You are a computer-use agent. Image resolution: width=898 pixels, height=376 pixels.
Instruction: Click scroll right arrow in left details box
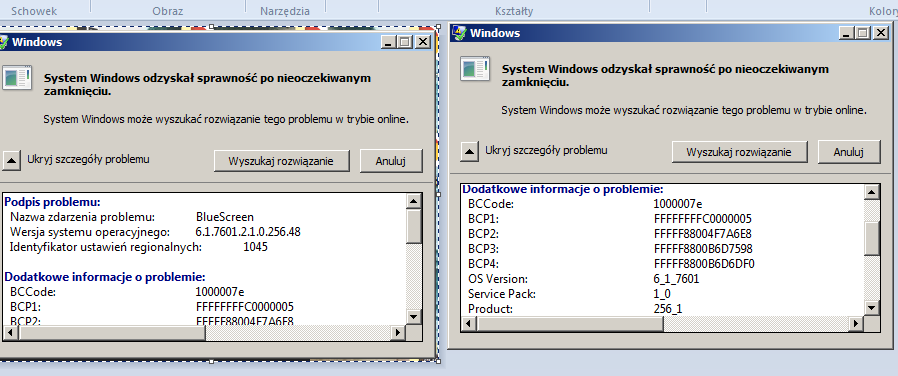point(398,332)
